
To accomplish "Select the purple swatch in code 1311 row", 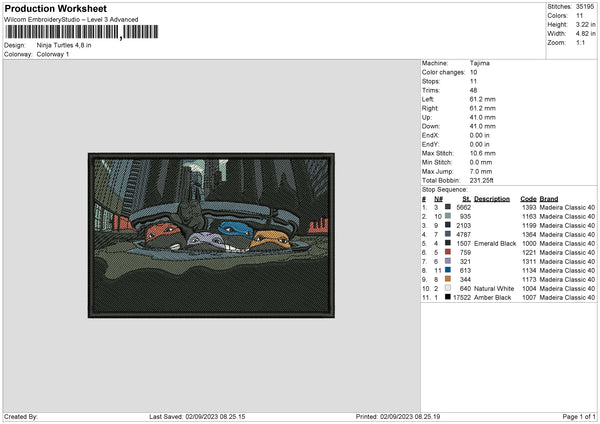I will (x=448, y=261).
